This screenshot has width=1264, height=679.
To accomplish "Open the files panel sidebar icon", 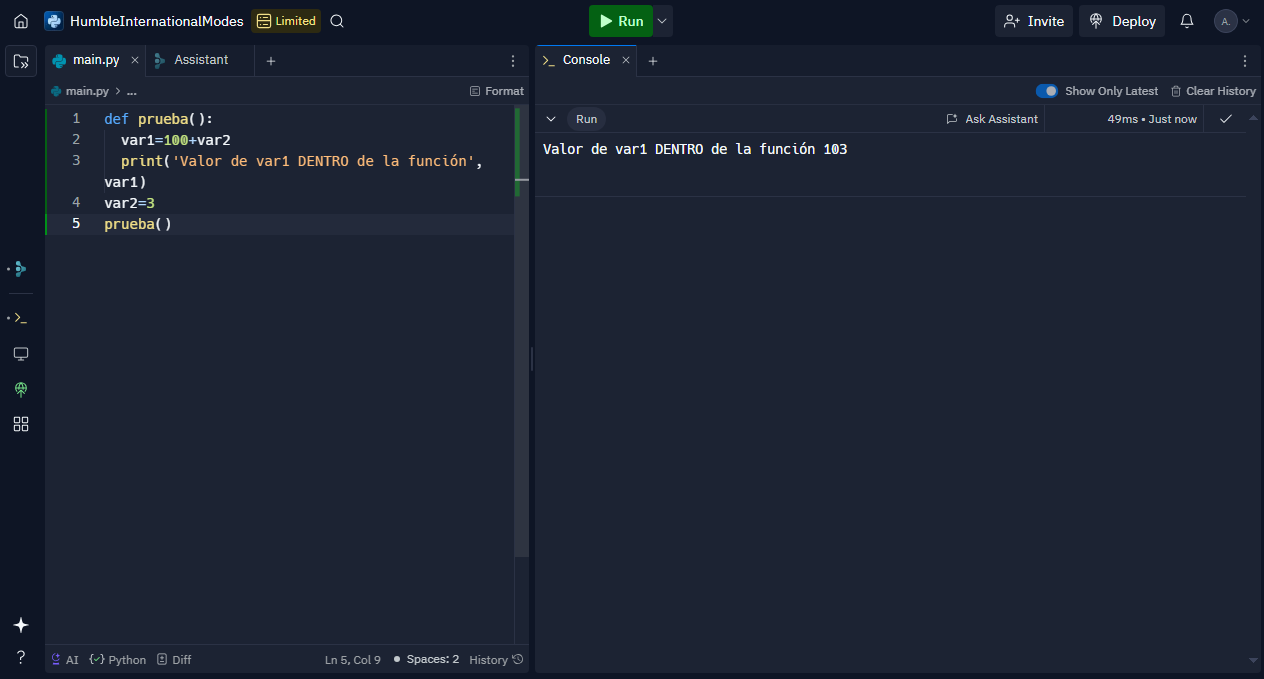I will pyautogui.click(x=21, y=61).
